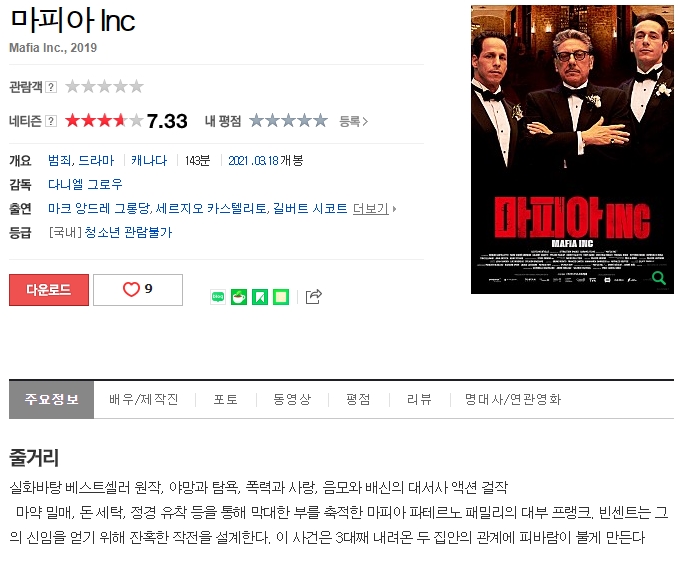Set my rating using 내 평점 stars
The image size is (678, 561).
288,121
